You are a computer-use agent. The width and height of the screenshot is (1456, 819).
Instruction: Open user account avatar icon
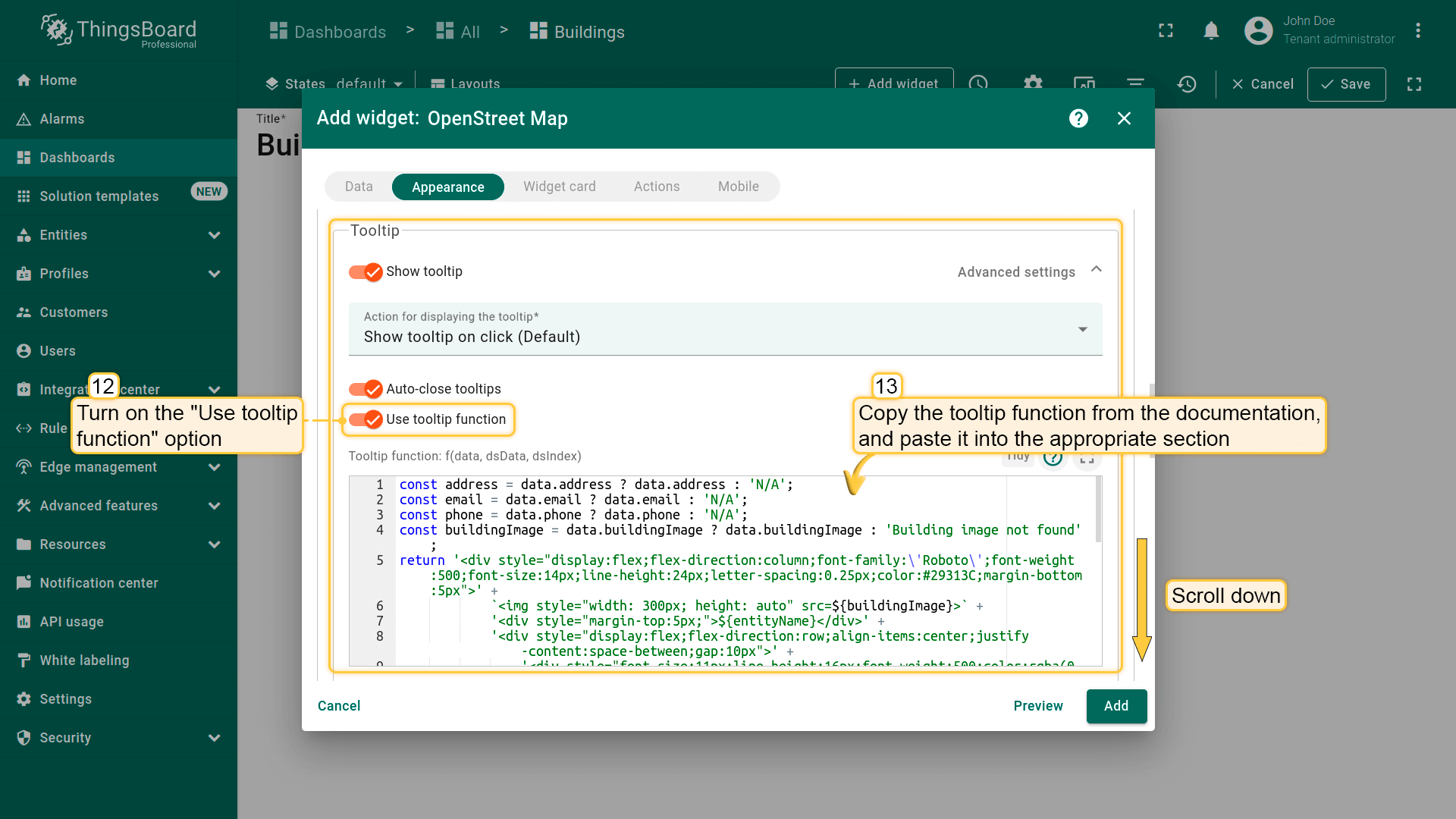[x=1258, y=31]
